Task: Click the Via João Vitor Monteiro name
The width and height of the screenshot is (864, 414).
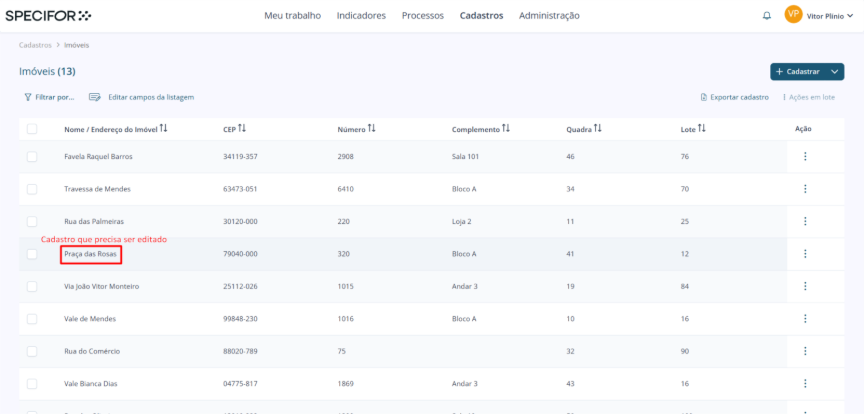Action: [102, 287]
